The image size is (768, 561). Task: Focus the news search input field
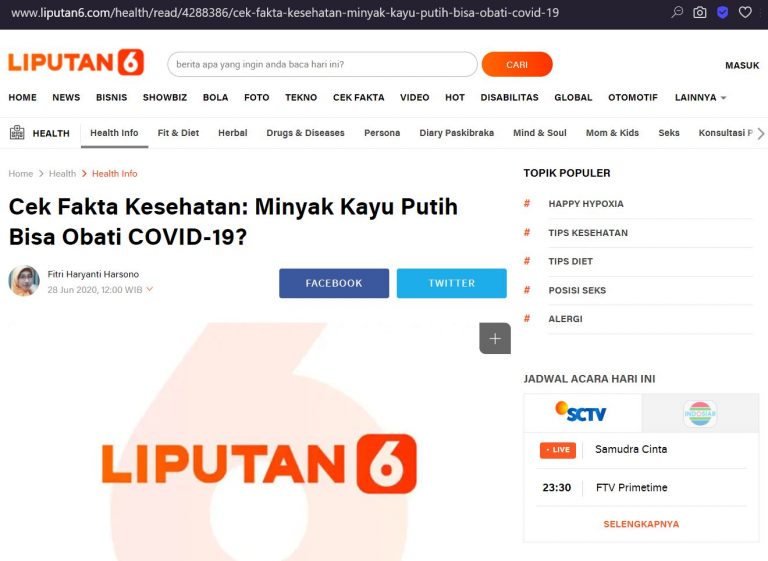coord(322,64)
